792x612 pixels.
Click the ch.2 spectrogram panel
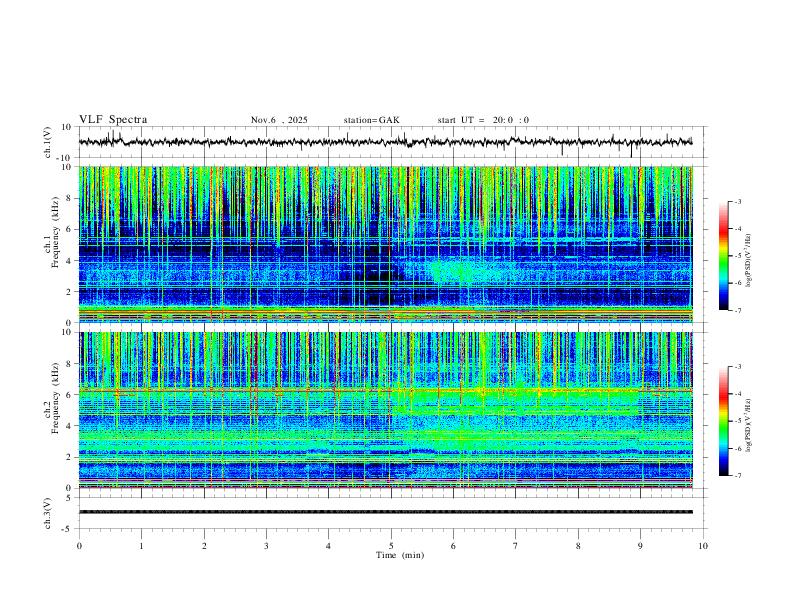coord(385,410)
